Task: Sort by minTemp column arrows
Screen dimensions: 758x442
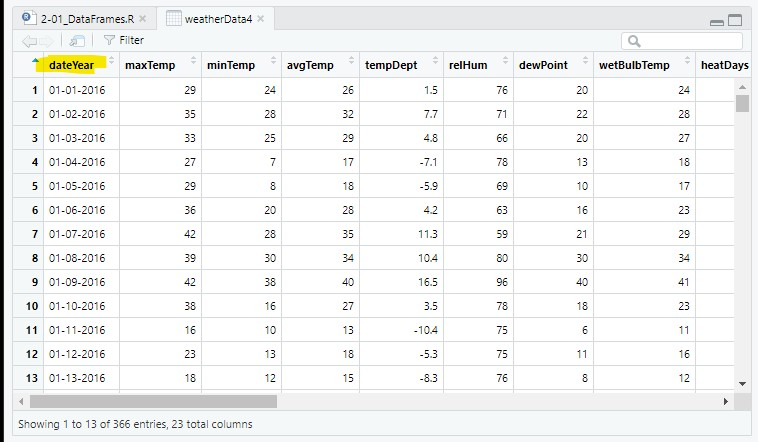Action: pos(273,60)
